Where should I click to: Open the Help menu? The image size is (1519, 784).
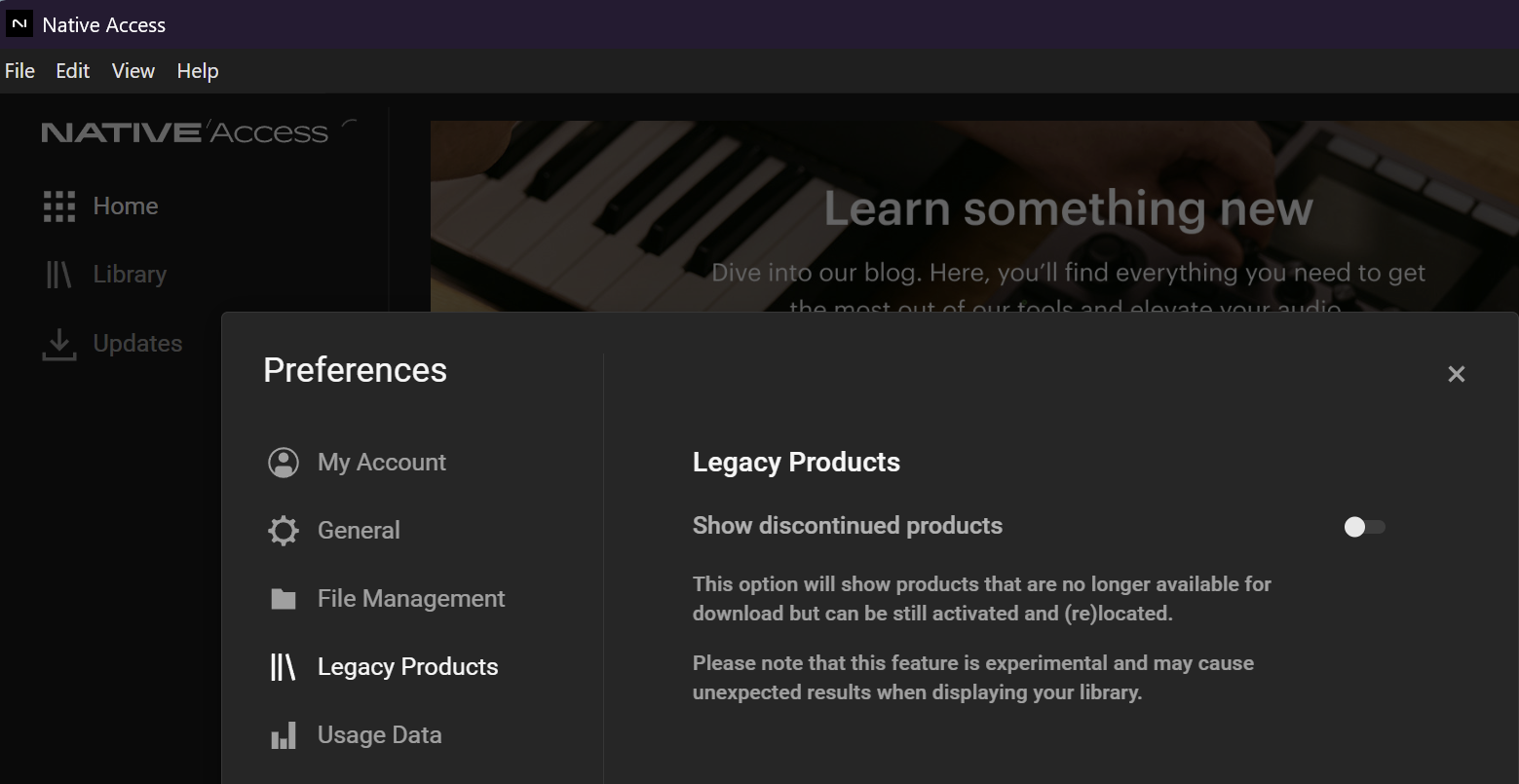pos(198,71)
